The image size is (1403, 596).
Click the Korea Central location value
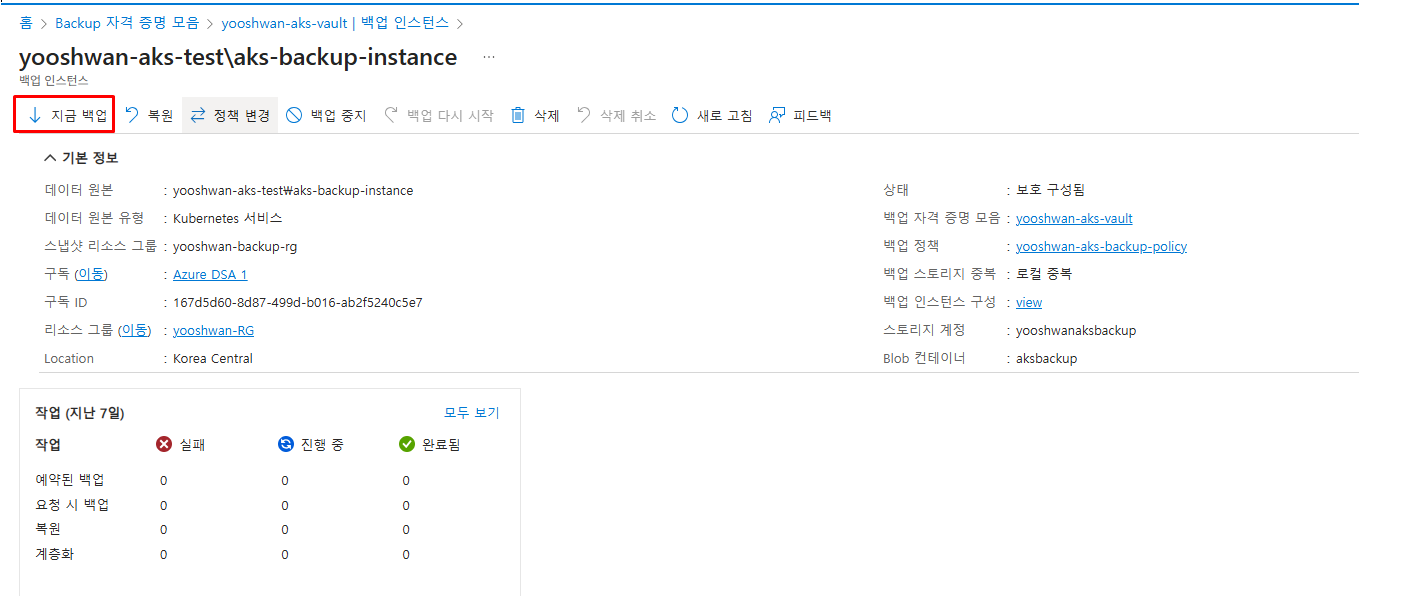click(213, 358)
